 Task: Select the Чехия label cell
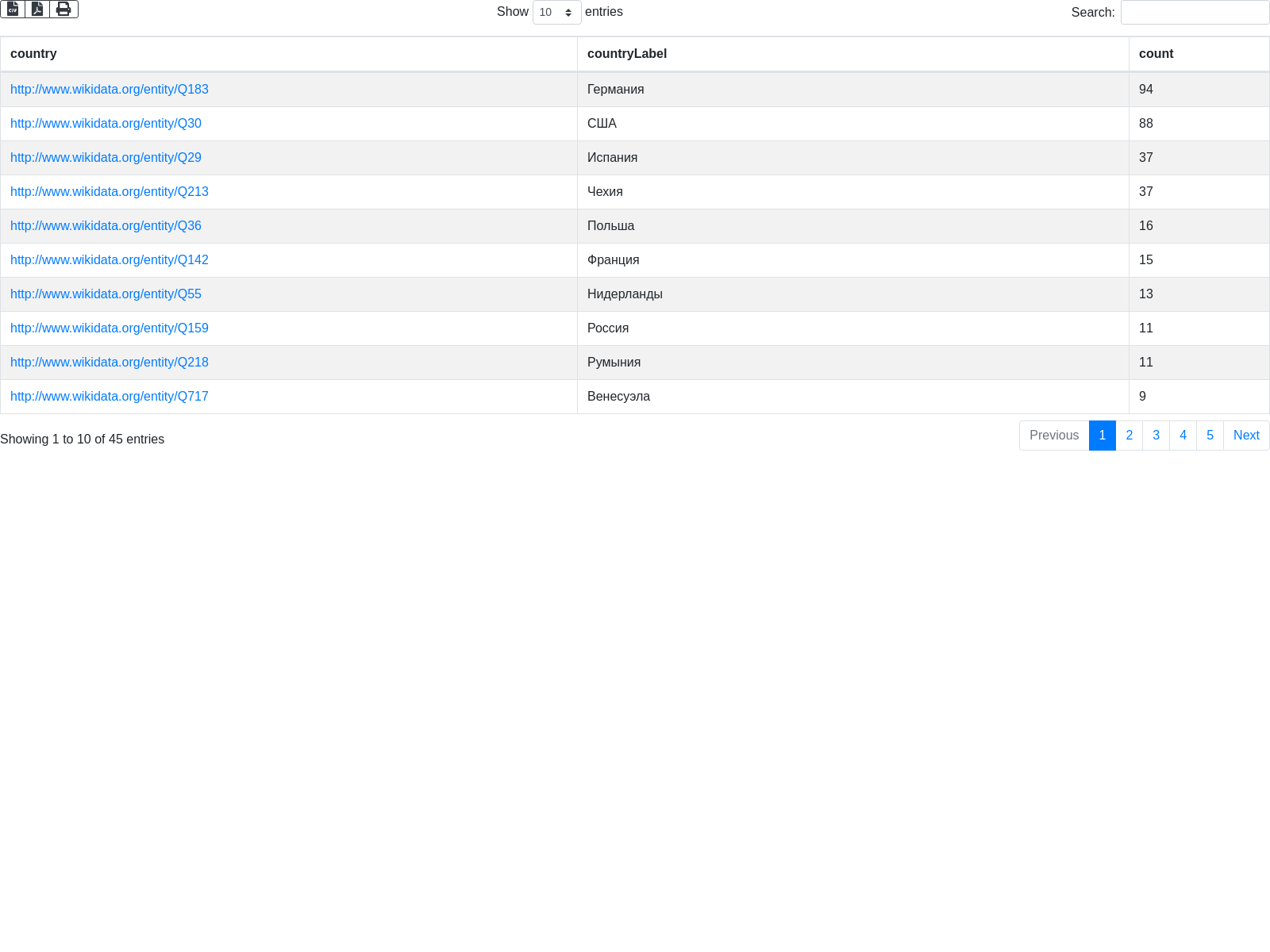click(853, 192)
